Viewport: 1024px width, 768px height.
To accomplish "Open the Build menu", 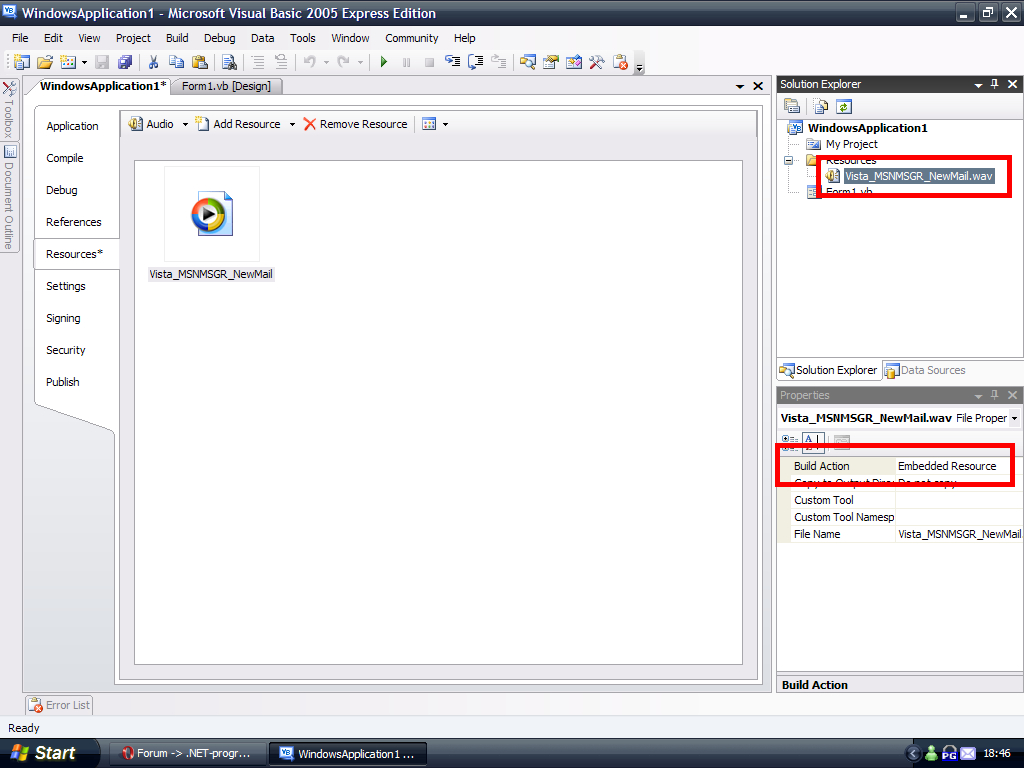I will (x=177, y=38).
